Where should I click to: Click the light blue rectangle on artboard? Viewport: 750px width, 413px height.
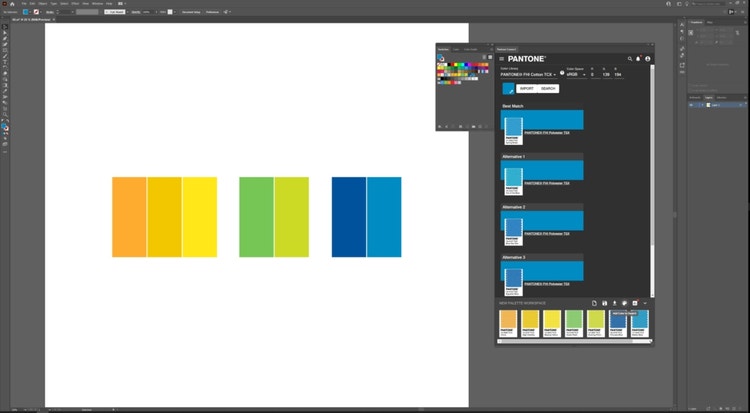click(x=384, y=217)
